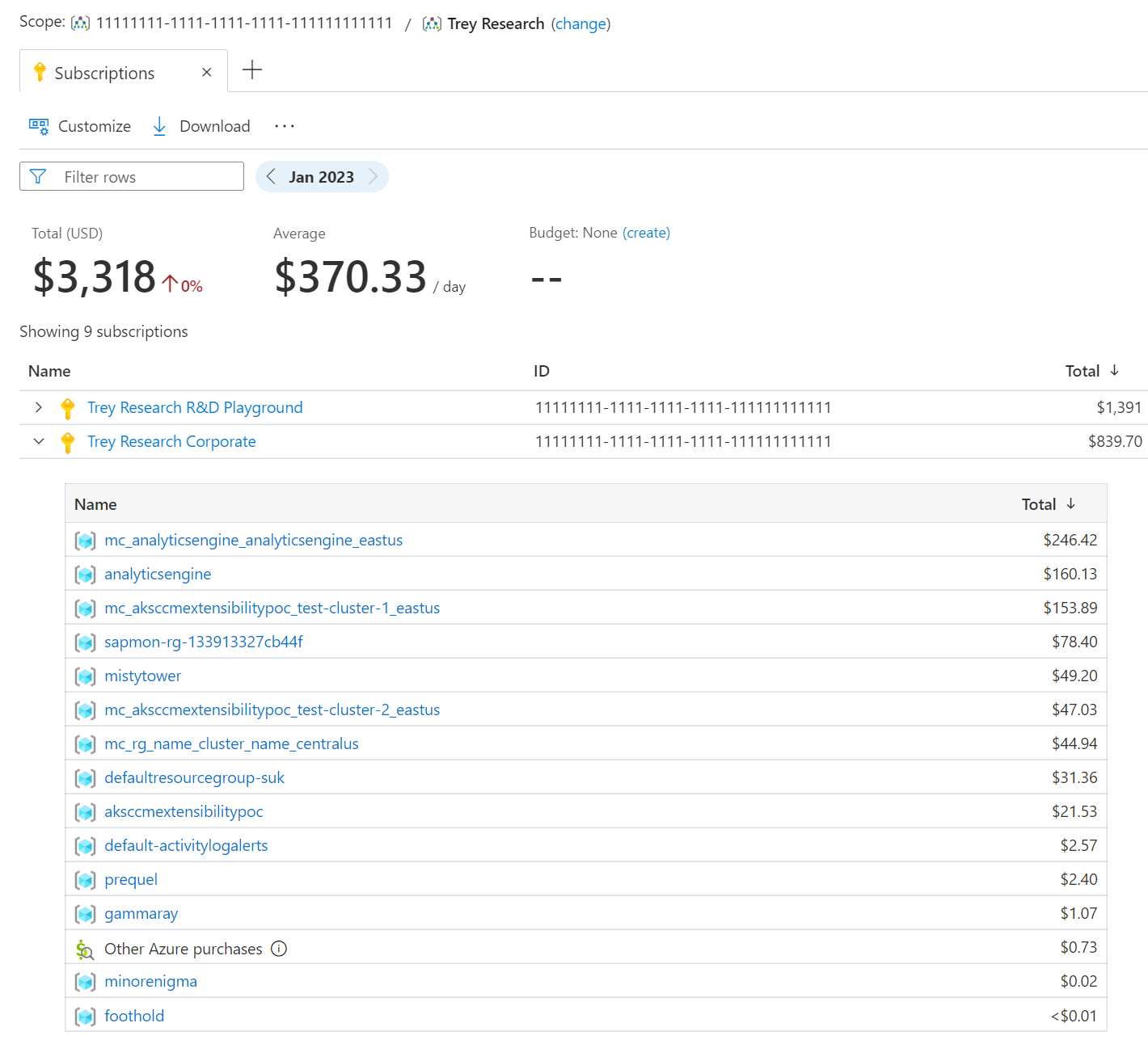The image size is (1148, 1040).
Task: Open the more options ellipsis menu
Action: 285,126
